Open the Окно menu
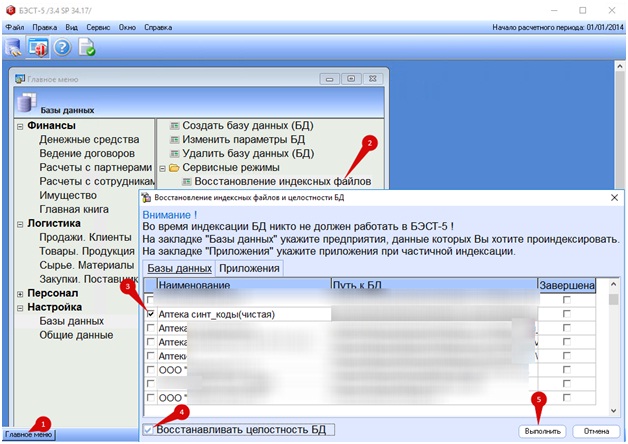The width and height of the screenshot is (628, 444). 127,27
